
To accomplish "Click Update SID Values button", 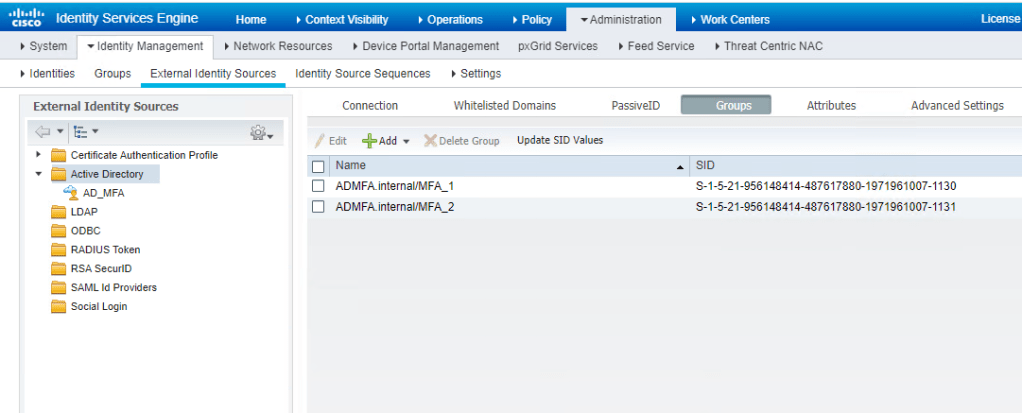I will coord(560,141).
